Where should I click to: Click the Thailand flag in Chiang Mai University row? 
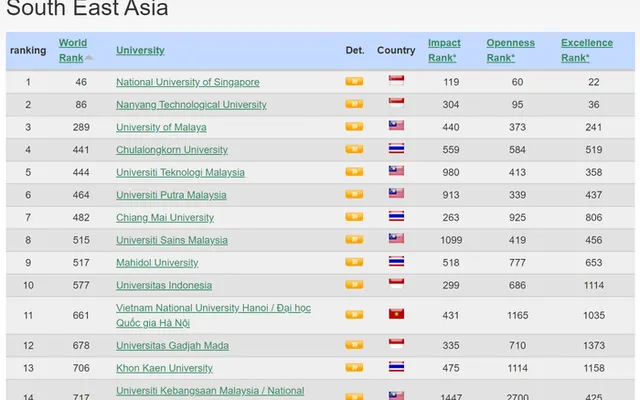click(396, 216)
